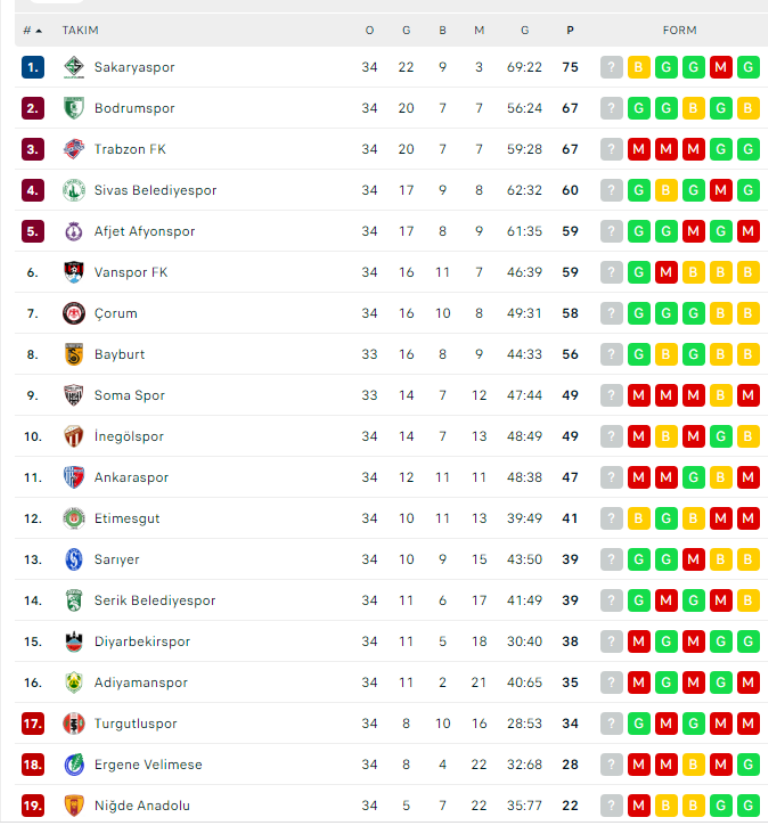Viewport: 768px width, 825px height.
Task: Click the Sakaryaspor team logo
Action: pyautogui.click(x=74, y=67)
